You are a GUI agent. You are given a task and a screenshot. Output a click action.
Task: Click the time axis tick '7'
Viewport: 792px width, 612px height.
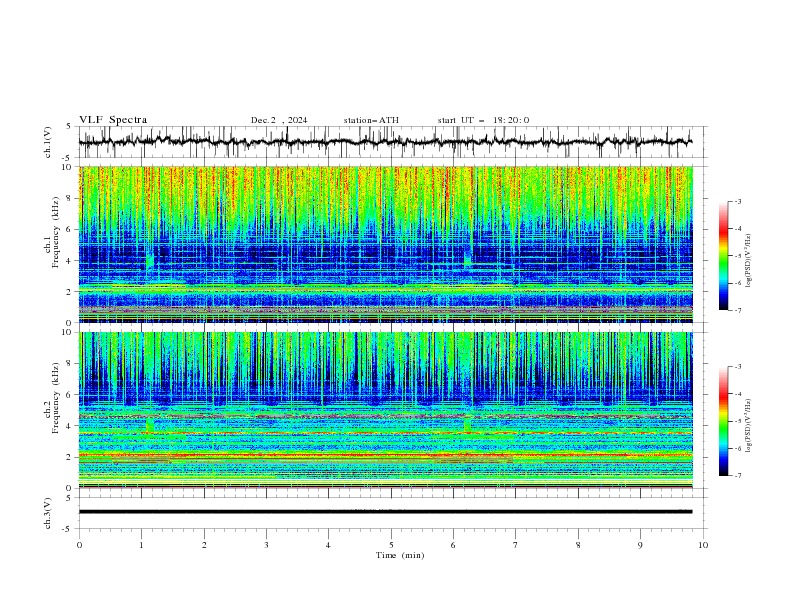516,545
